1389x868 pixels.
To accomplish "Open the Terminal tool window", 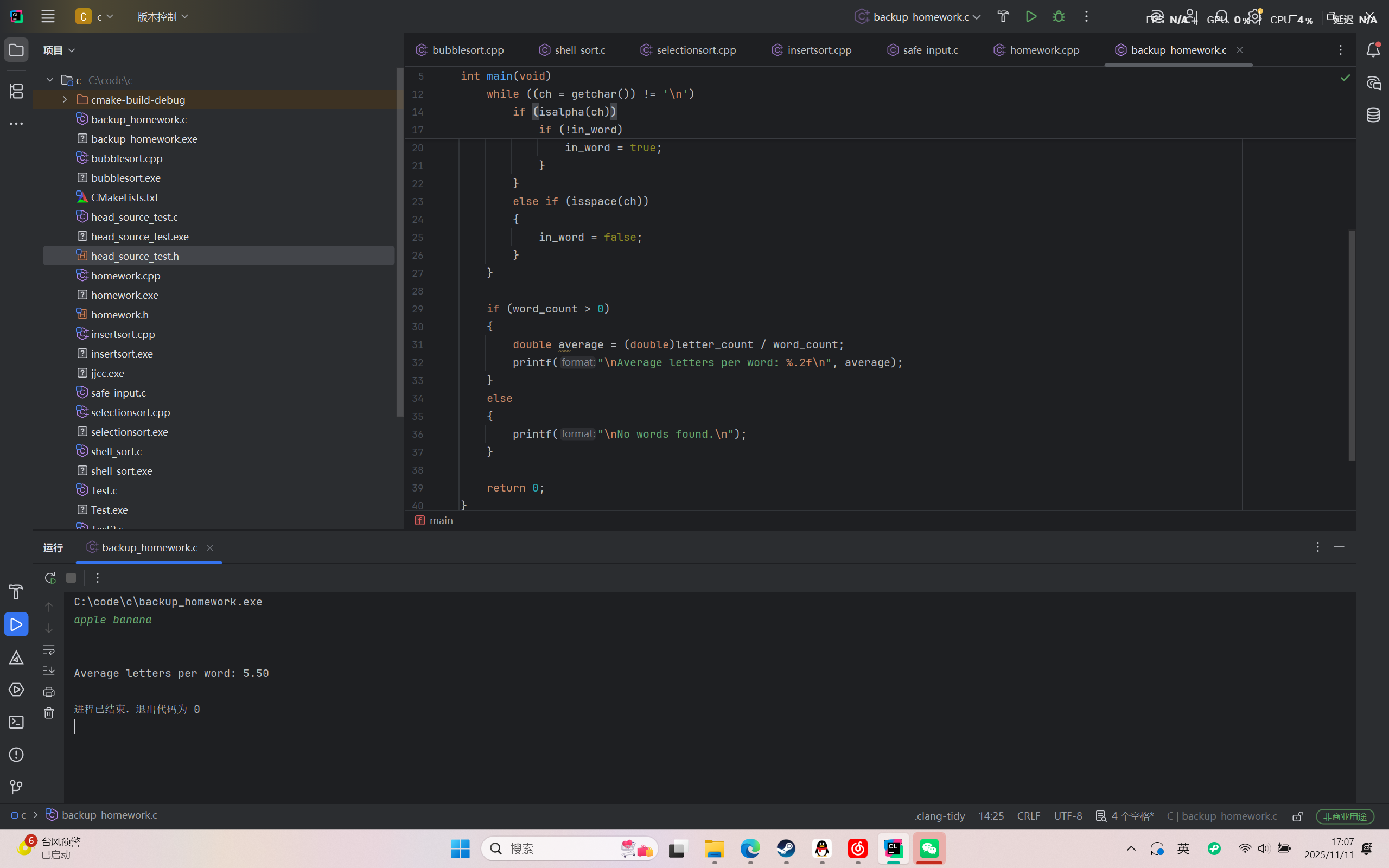I will pyautogui.click(x=16, y=722).
